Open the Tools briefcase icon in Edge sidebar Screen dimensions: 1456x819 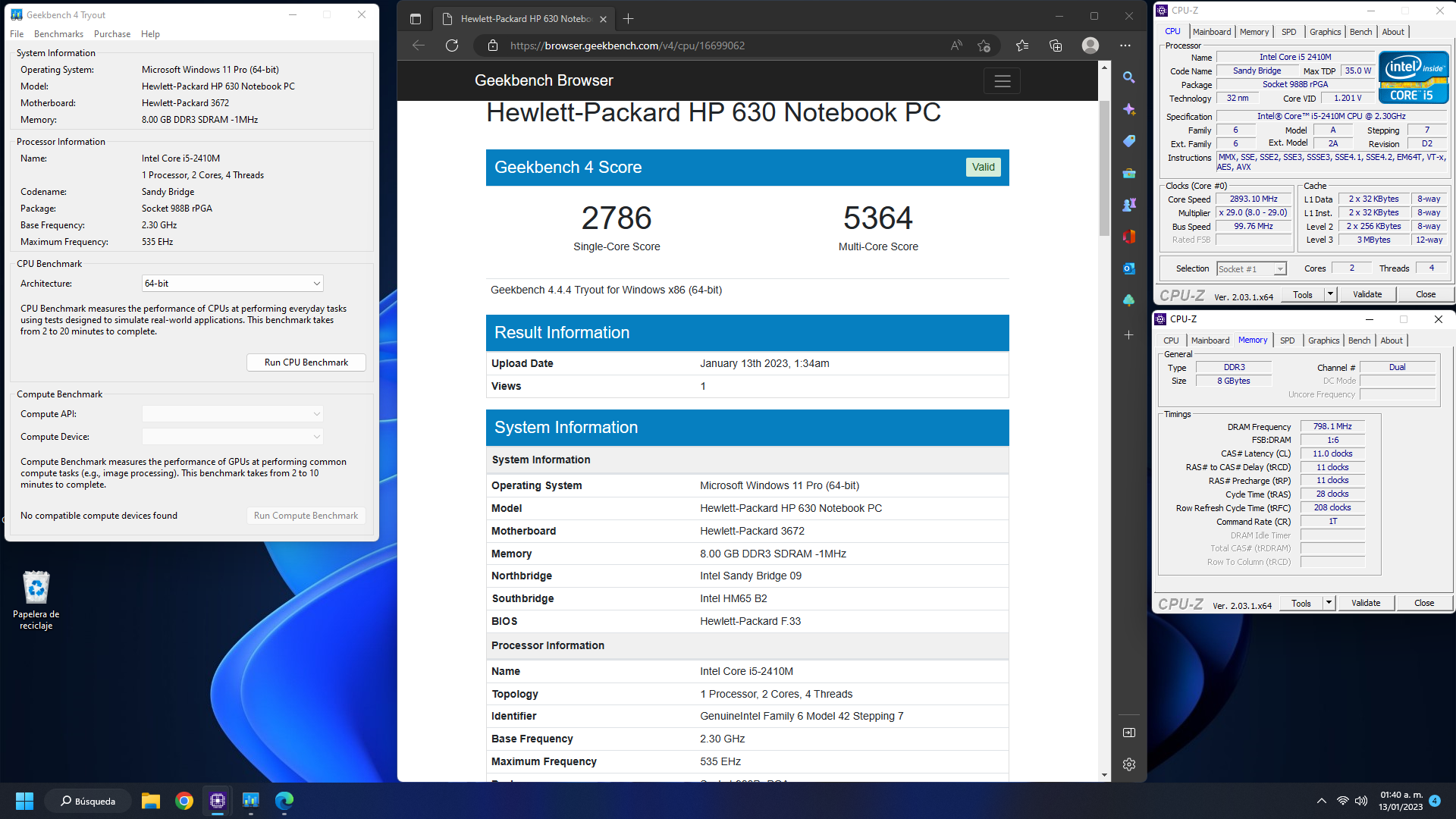pyautogui.click(x=1129, y=173)
